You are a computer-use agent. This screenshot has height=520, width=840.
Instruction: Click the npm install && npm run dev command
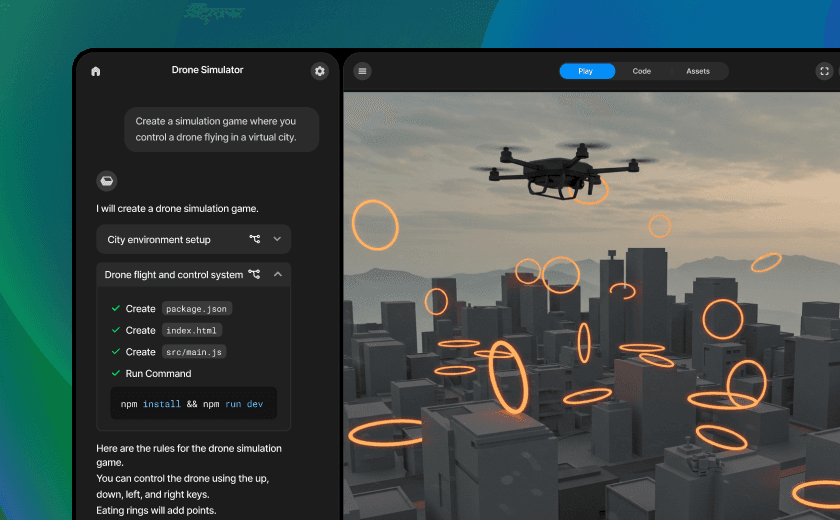[x=193, y=404]
